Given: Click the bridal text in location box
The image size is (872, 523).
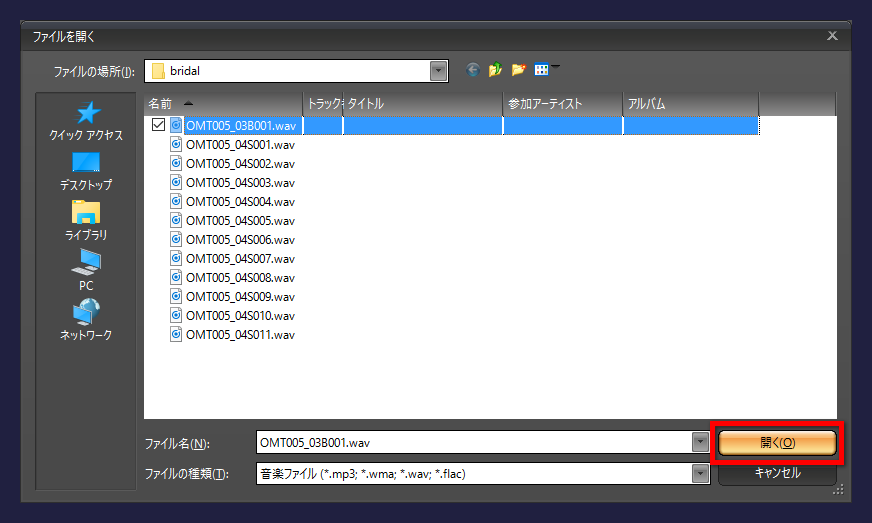Looking at the screenshot, I should pos(185,71).
